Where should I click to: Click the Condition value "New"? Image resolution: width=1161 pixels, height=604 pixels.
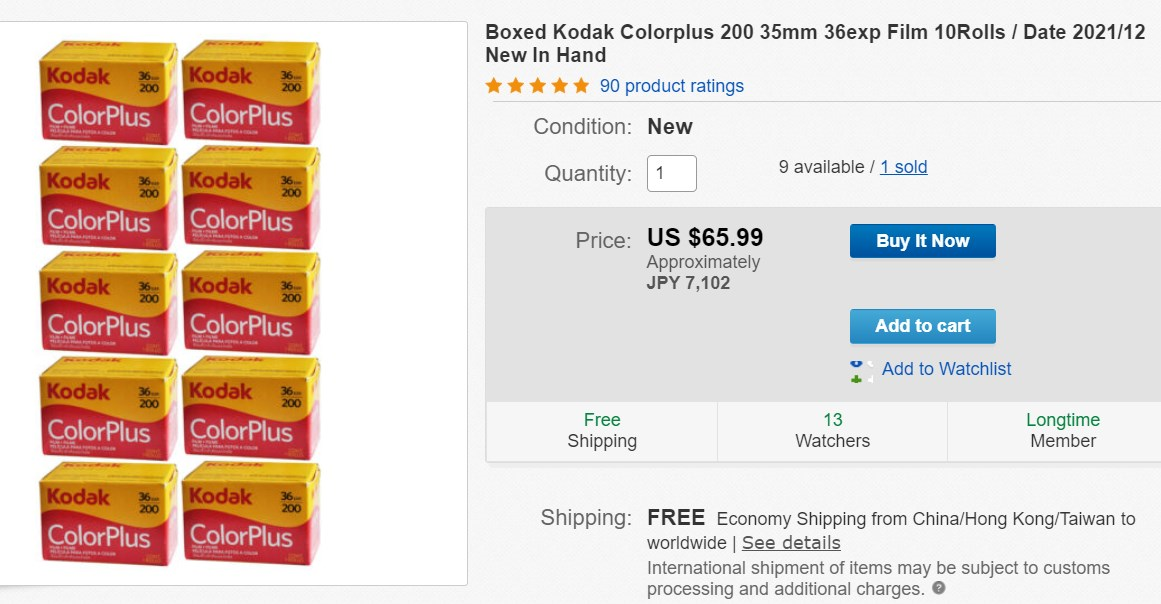point(670,127)
